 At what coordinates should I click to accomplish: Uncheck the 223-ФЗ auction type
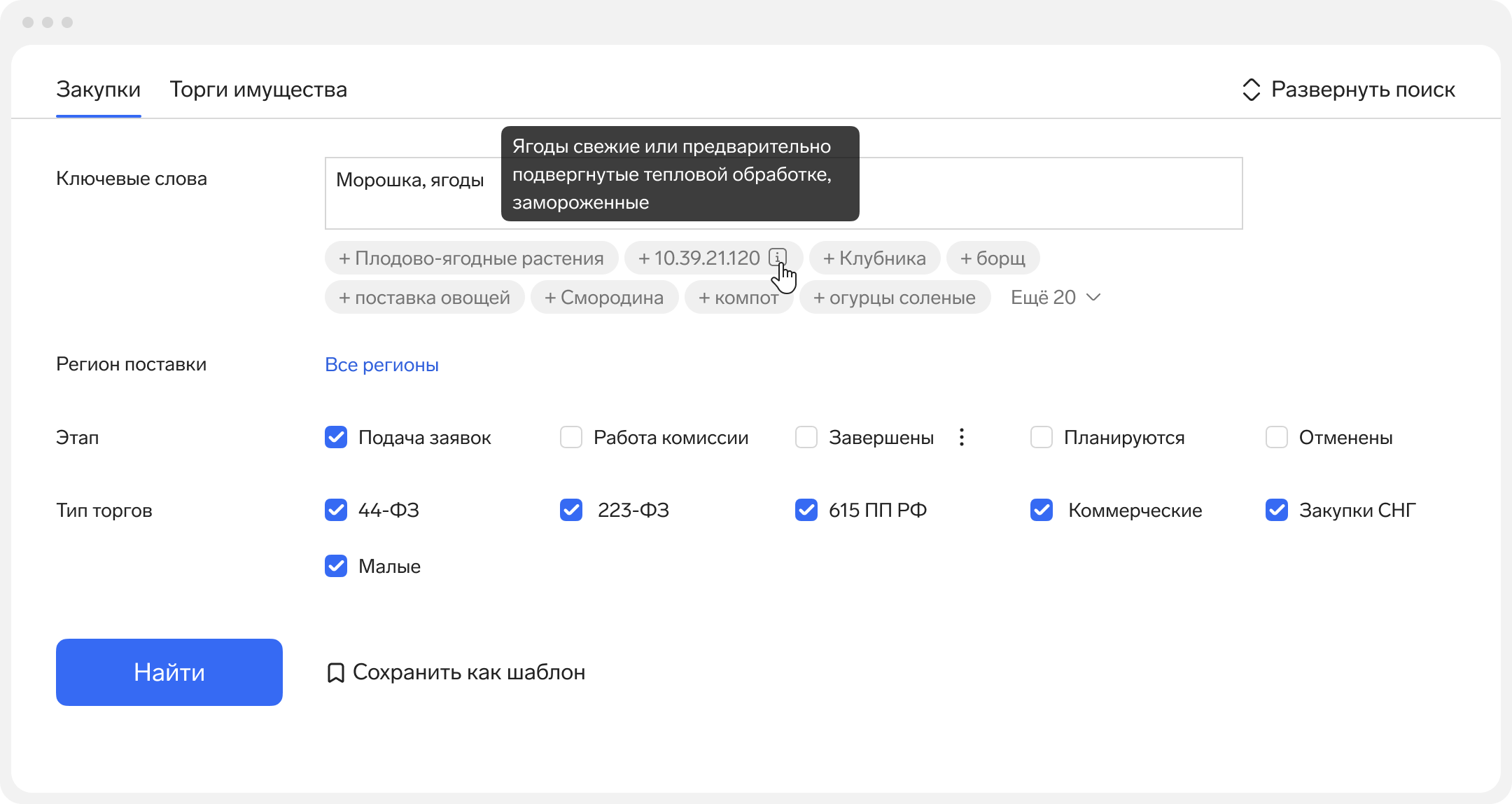point(571,510)
